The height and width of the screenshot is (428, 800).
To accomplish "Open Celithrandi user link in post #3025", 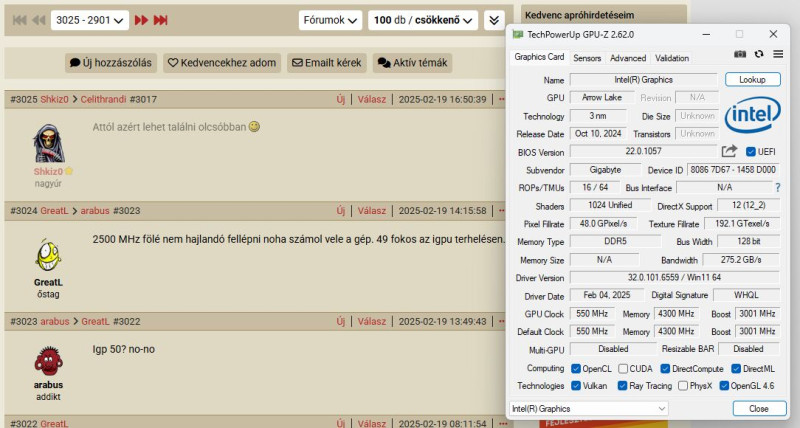I will click(x=103, y=99).
